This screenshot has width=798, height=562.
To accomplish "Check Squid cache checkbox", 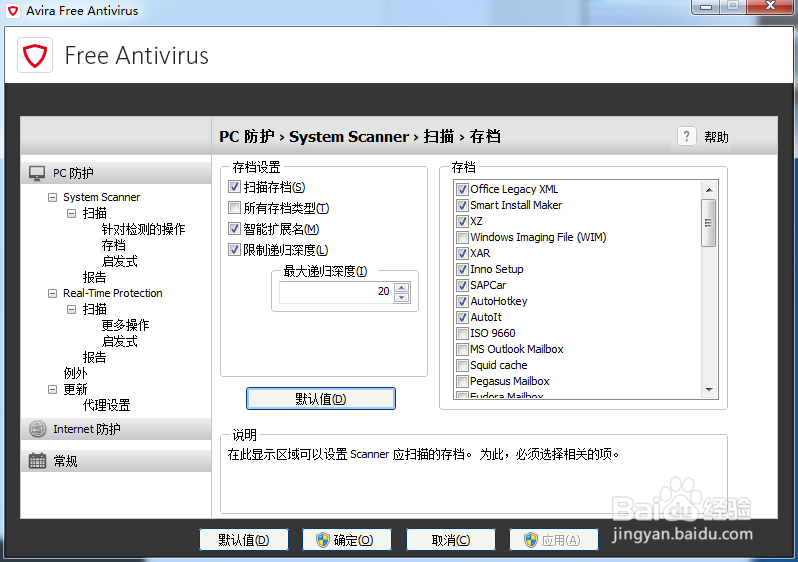I will pos(462,365).
